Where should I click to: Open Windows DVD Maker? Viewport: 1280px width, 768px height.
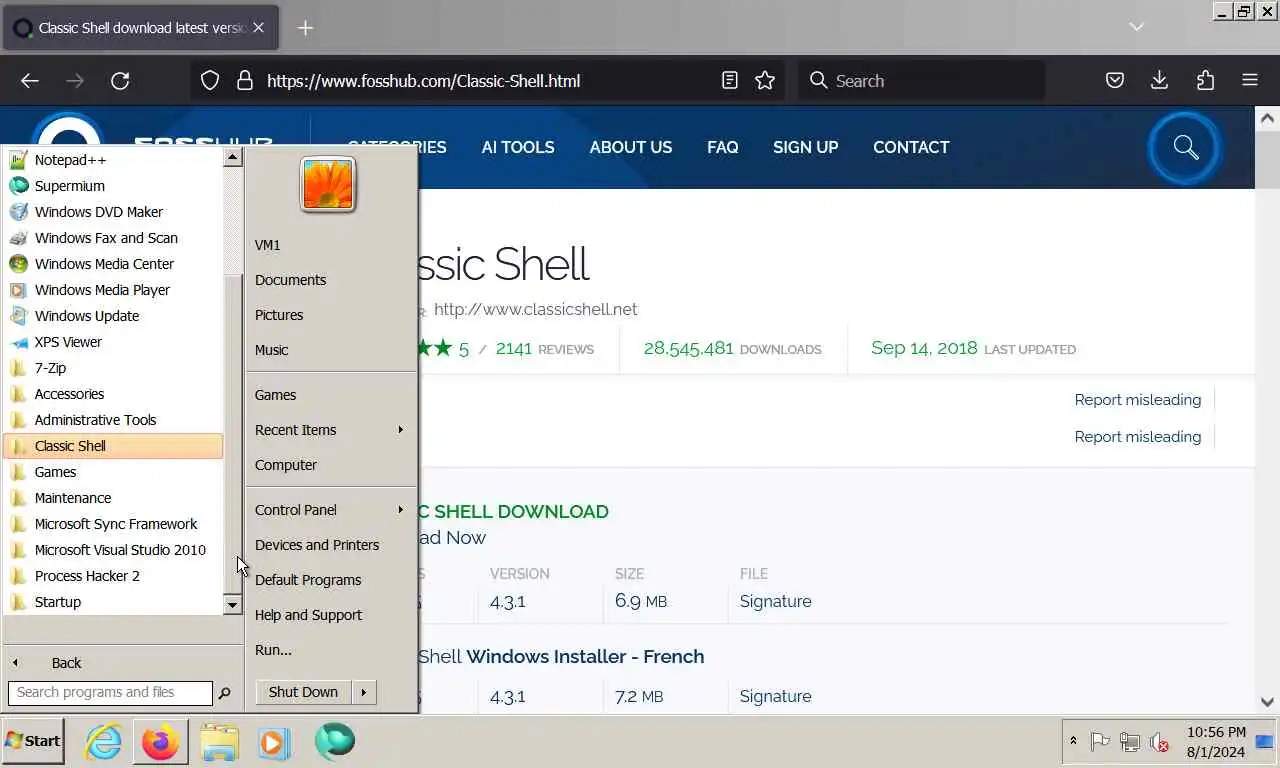click(x=113, y=212)
